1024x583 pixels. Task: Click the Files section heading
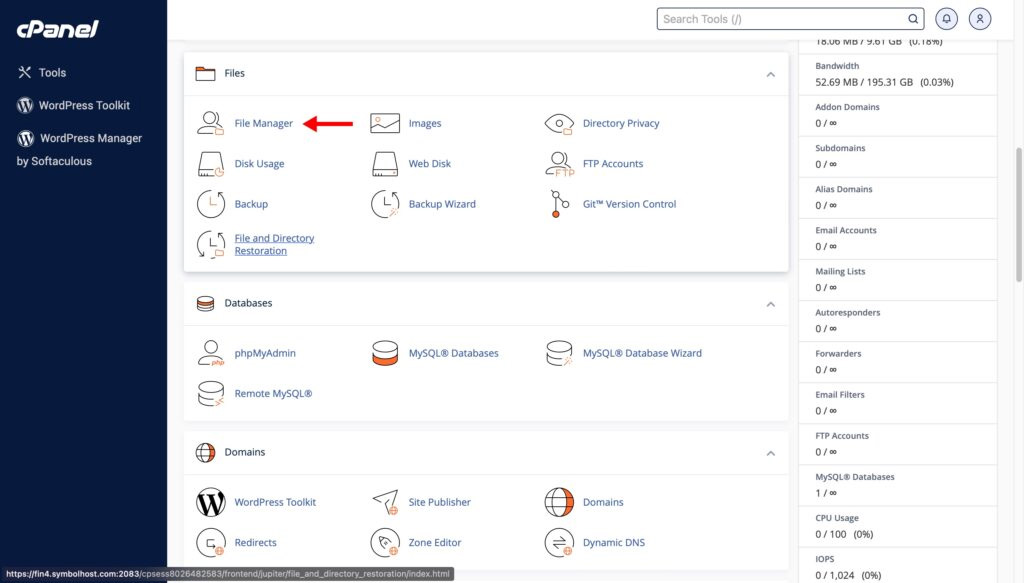point(234,73)
